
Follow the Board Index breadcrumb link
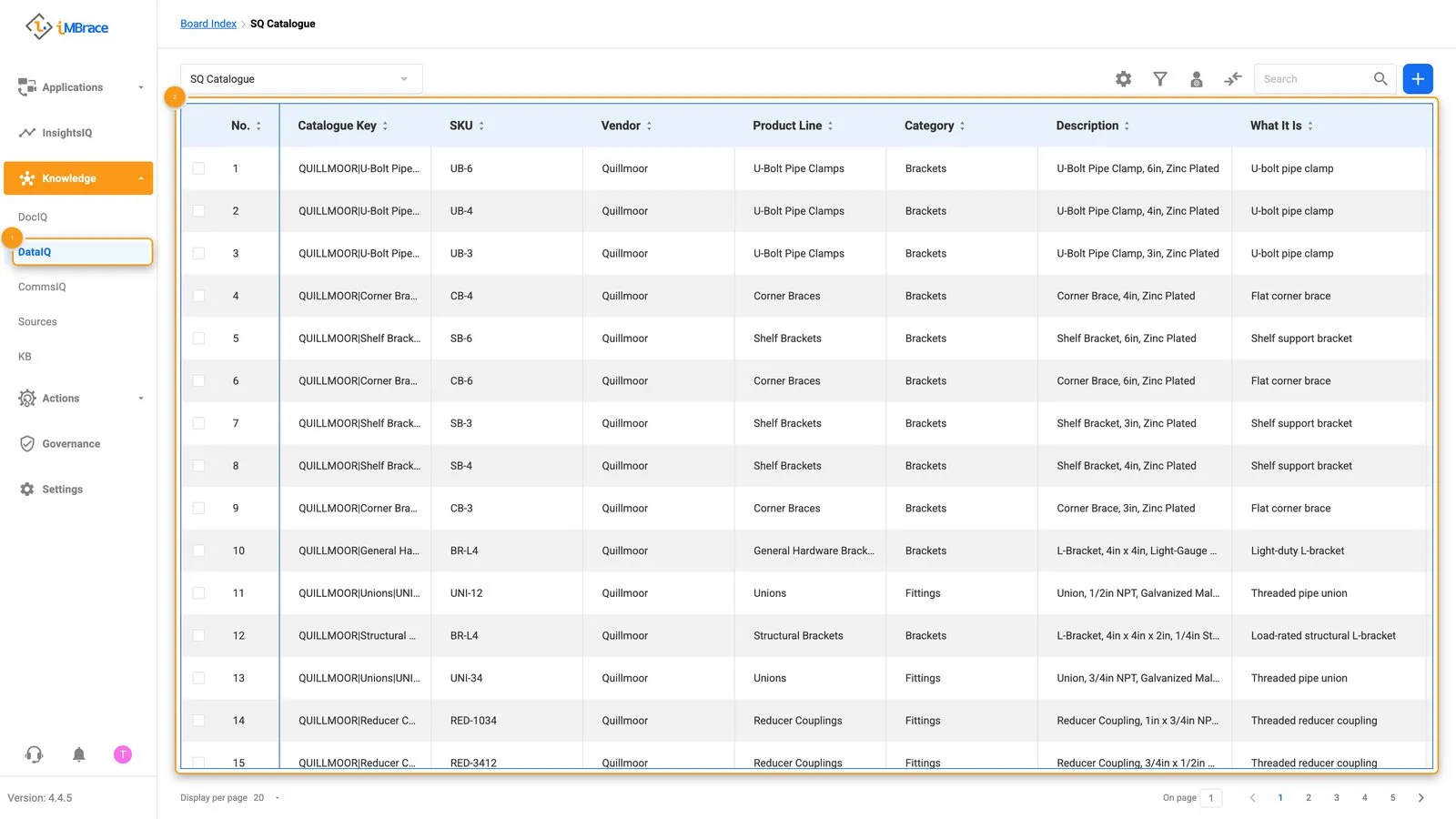208,24
